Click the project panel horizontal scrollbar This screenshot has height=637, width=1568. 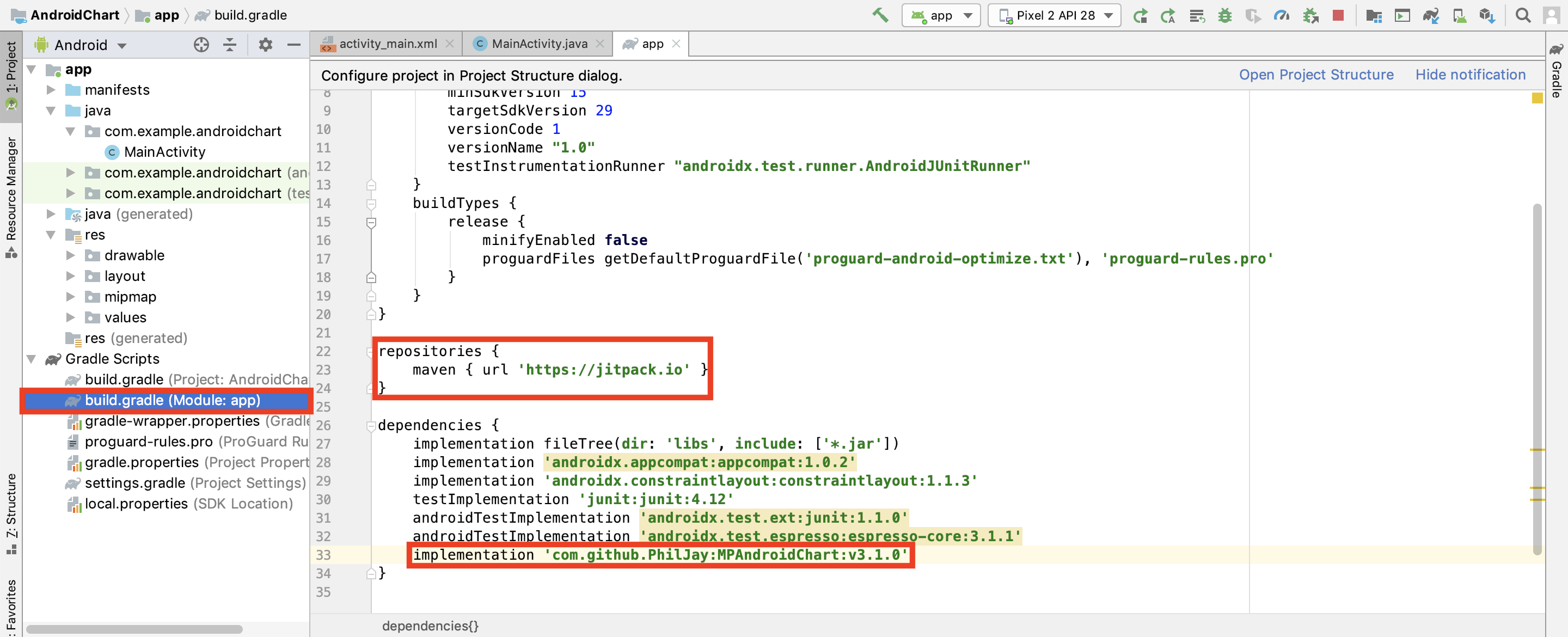tap(134, 628)
